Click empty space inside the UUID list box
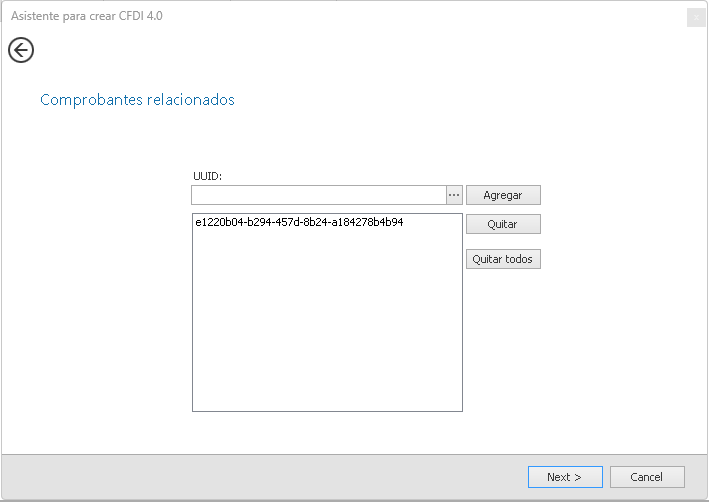Viewport: 709px width, 502px height. pos(327,330)
